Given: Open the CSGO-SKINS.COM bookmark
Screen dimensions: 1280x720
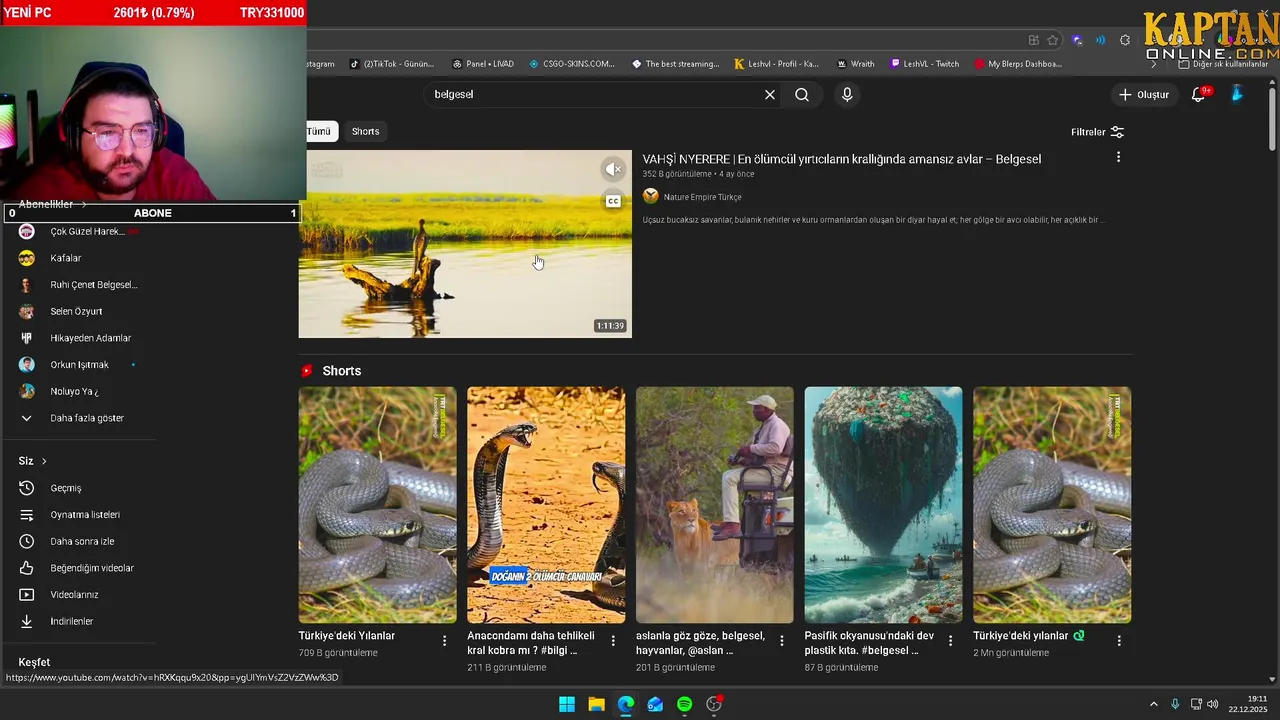Looking at the screenshot, I should (x=572, y=64).
